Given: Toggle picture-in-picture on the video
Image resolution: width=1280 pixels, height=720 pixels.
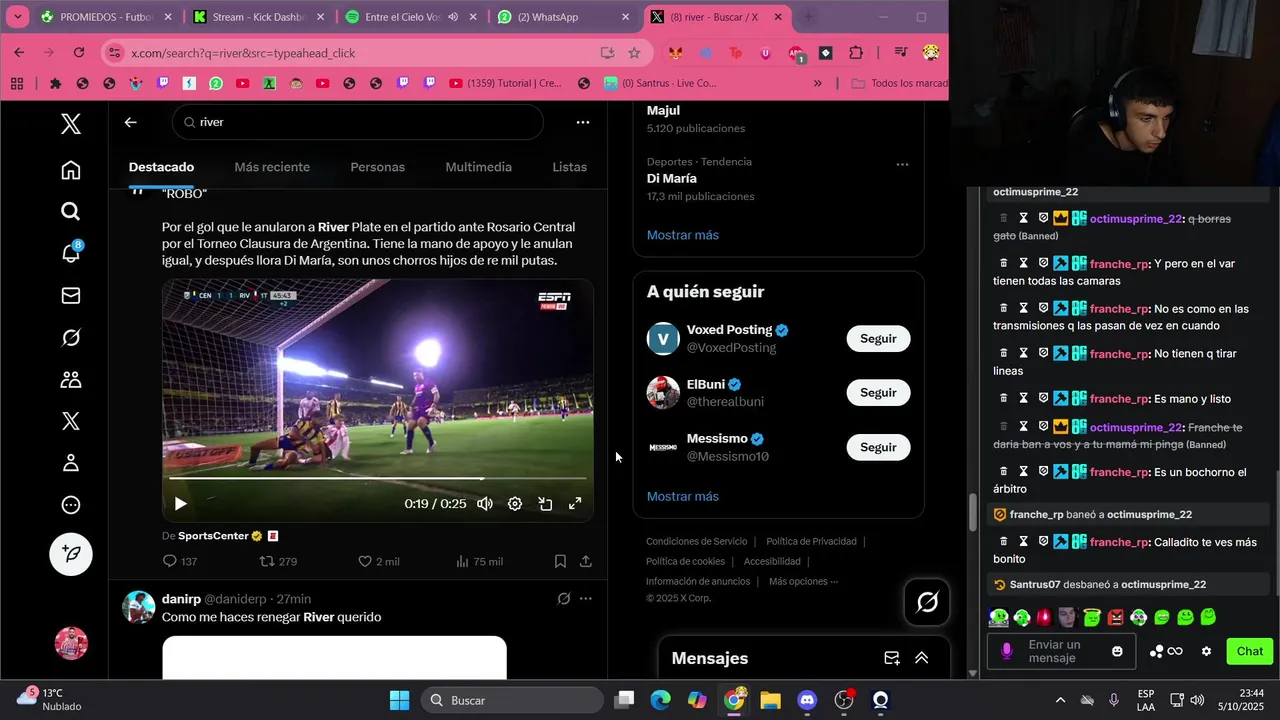Looking at the screenshot, I should coord(545,504).
